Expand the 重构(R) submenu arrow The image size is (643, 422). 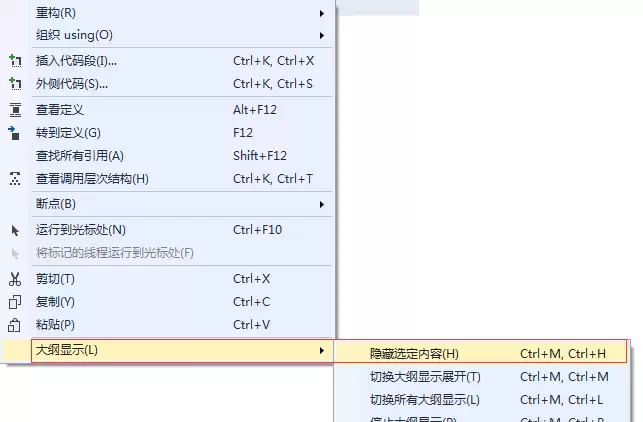pyautogui.click(x=321, y=13)
